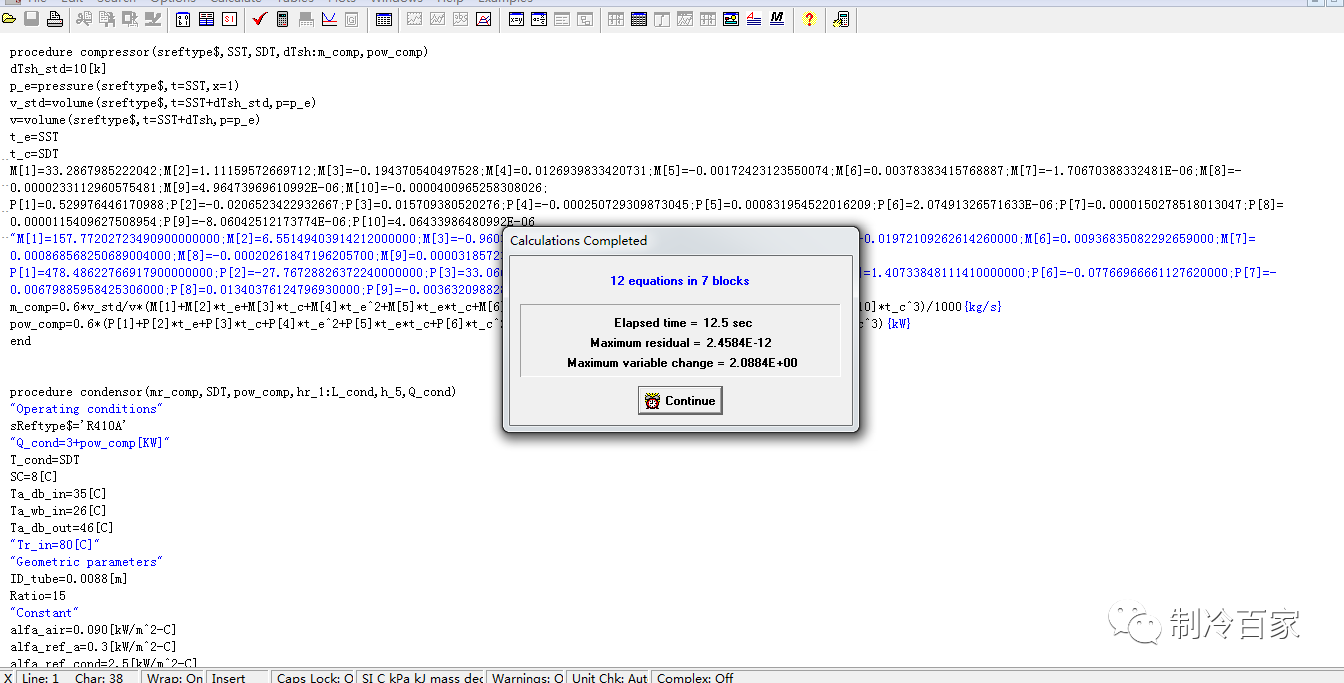Click the alfa_ref_a=0.3 equation line

pyautogui.click(x=93, y=647)
